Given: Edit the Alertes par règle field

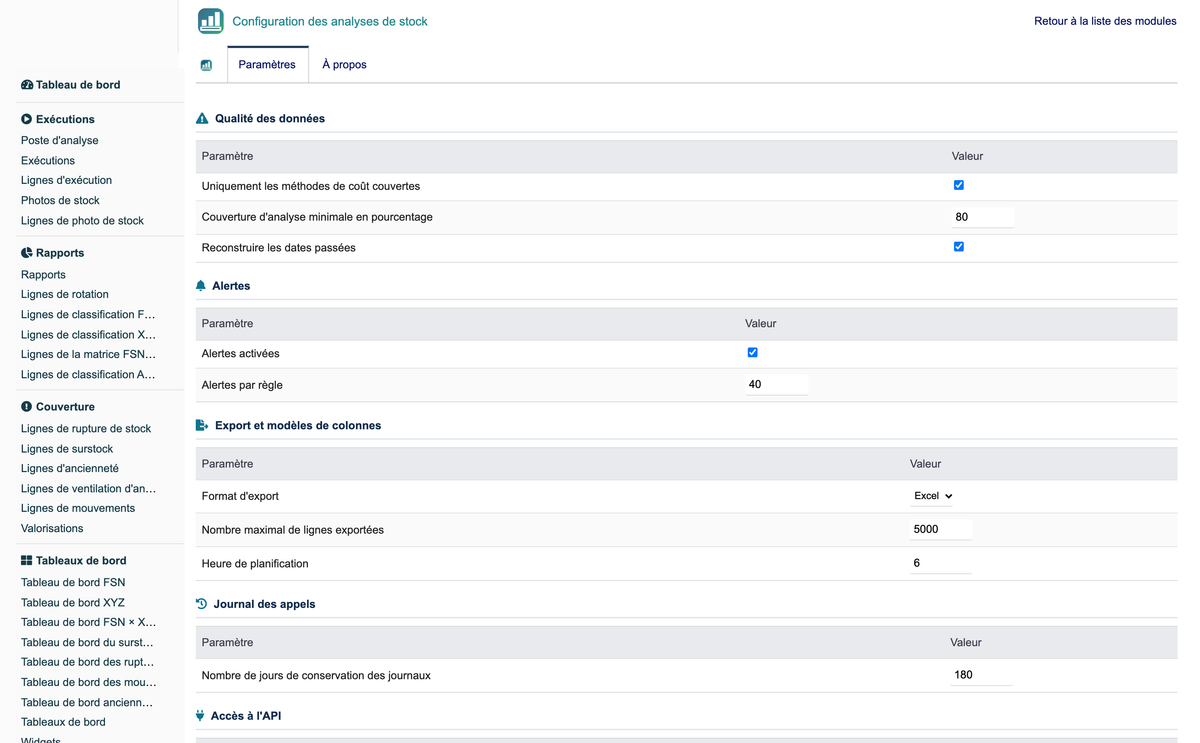Looking at the screenshot, I should (x=777, y=384).
